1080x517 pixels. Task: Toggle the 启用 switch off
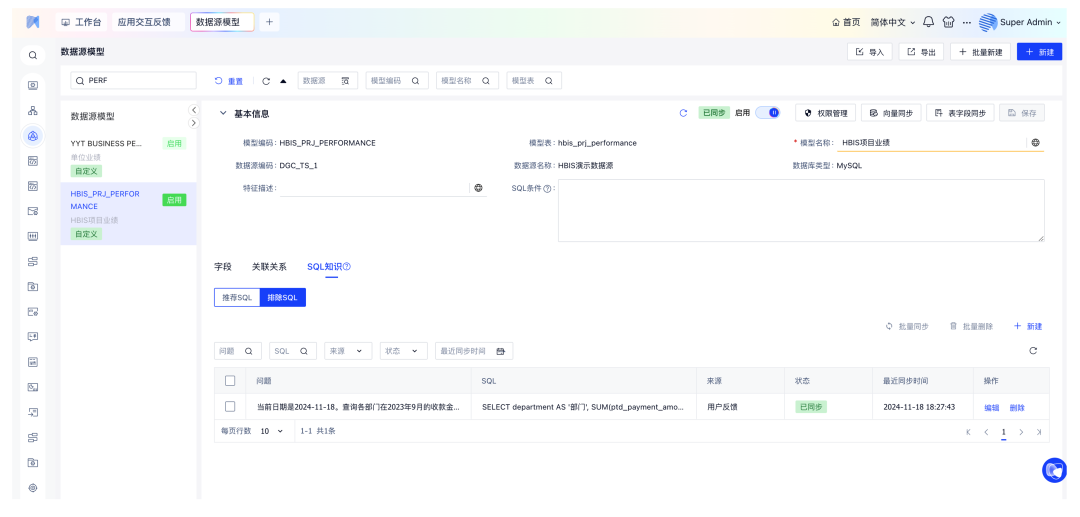point(767,113)
